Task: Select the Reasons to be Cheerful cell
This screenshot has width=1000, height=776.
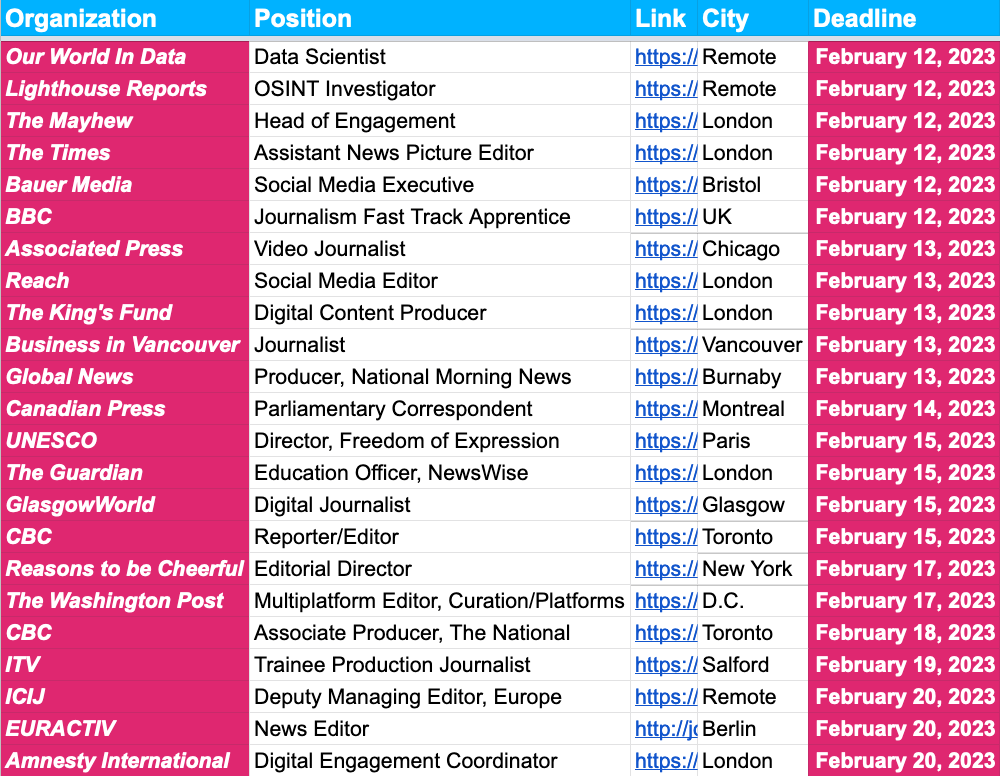Action: [125, 569]
